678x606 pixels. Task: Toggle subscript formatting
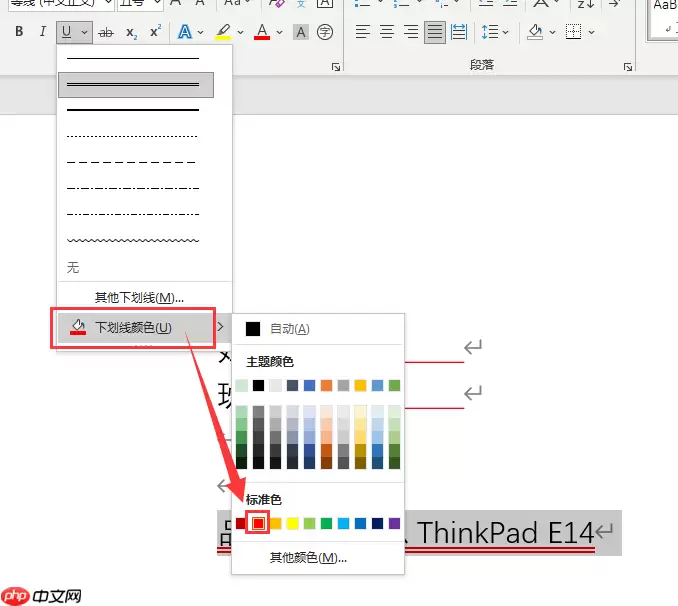pos(131,32)
